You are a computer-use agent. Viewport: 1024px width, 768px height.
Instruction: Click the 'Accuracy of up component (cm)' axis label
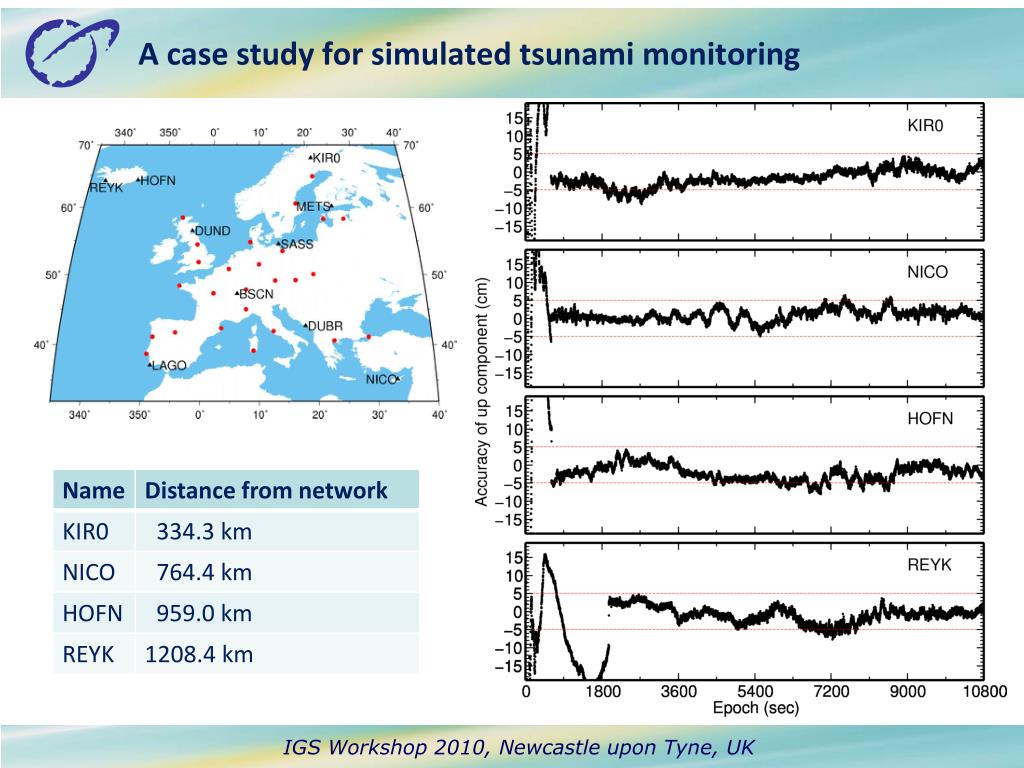[481, 392]
